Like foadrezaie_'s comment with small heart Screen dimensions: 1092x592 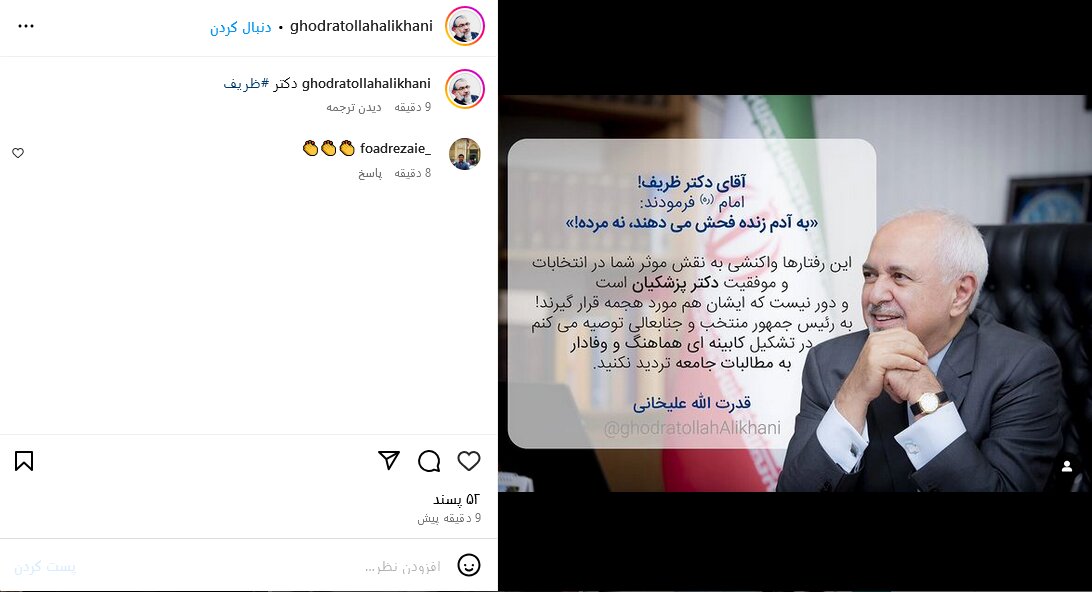coord(18,153)
